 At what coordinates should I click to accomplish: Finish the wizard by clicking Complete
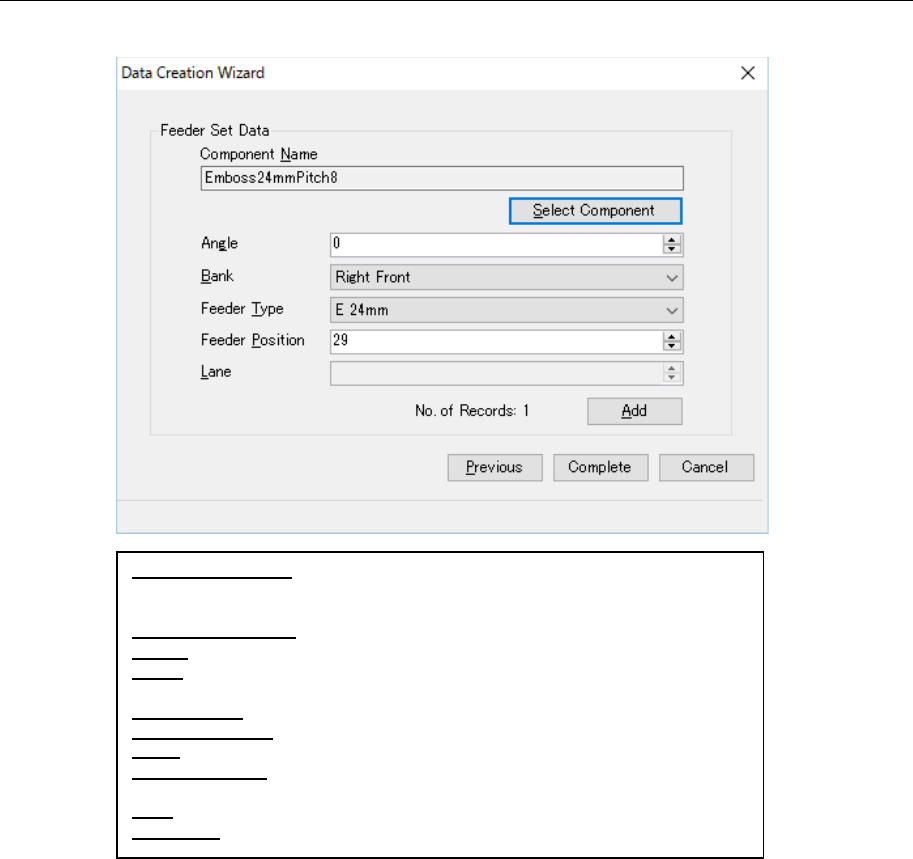point(600,467)
